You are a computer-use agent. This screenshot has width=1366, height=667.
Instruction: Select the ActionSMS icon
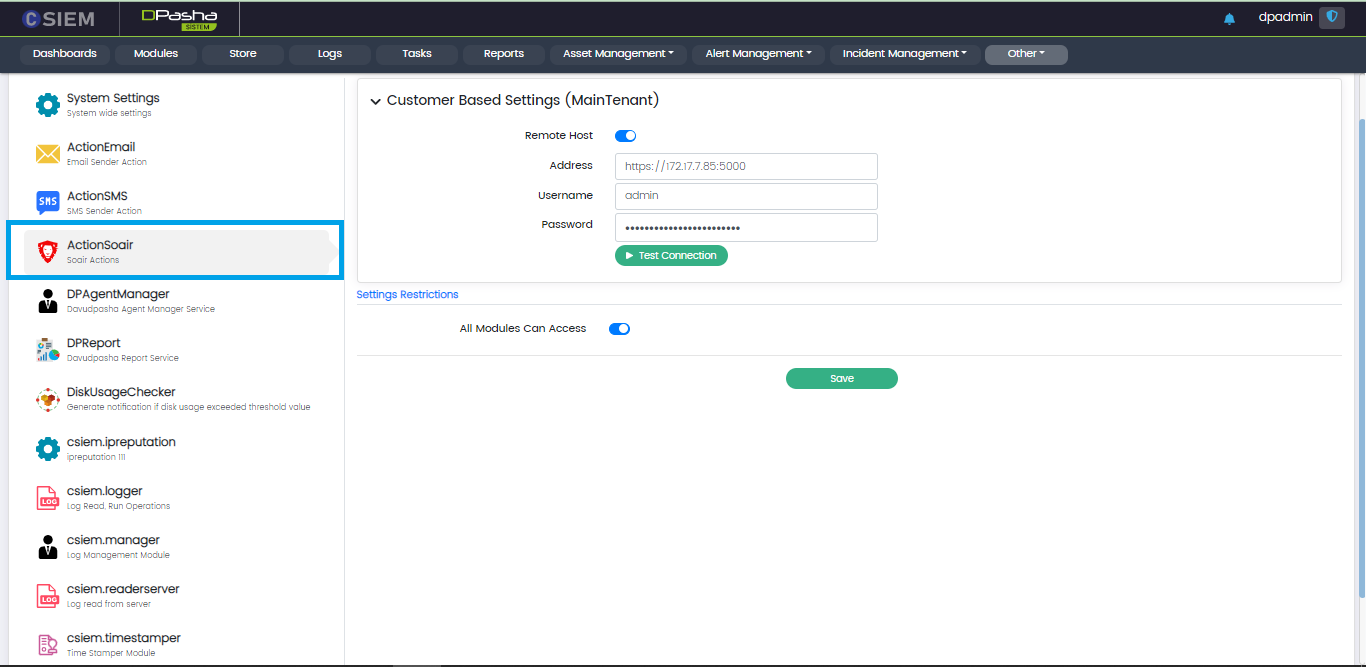pyautogui.click(x=48, y=203)
